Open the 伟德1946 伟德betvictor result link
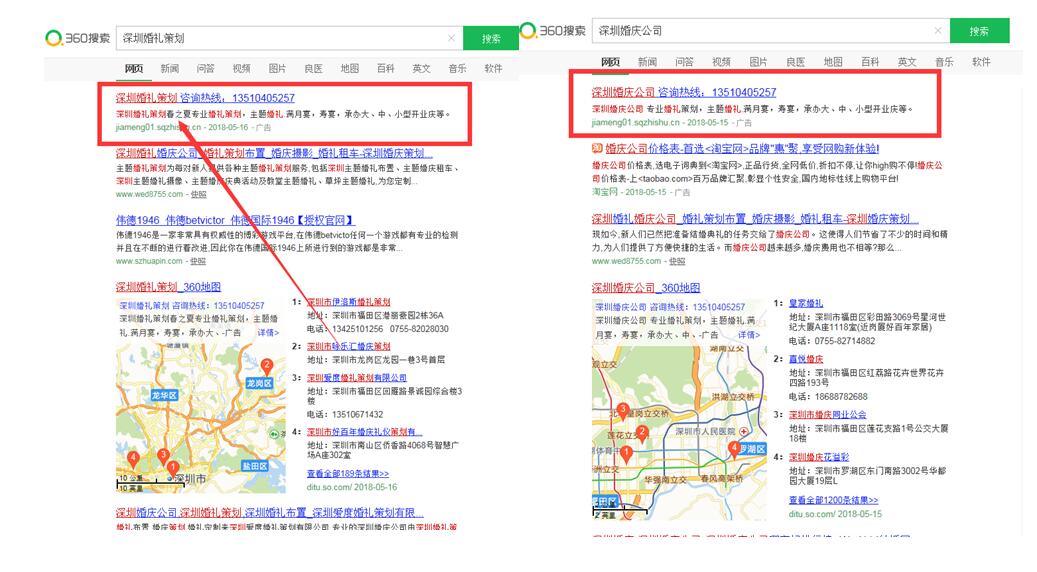Image resolution: width=1037 pixels, height=572 pixels. click(x=235, y=220)
